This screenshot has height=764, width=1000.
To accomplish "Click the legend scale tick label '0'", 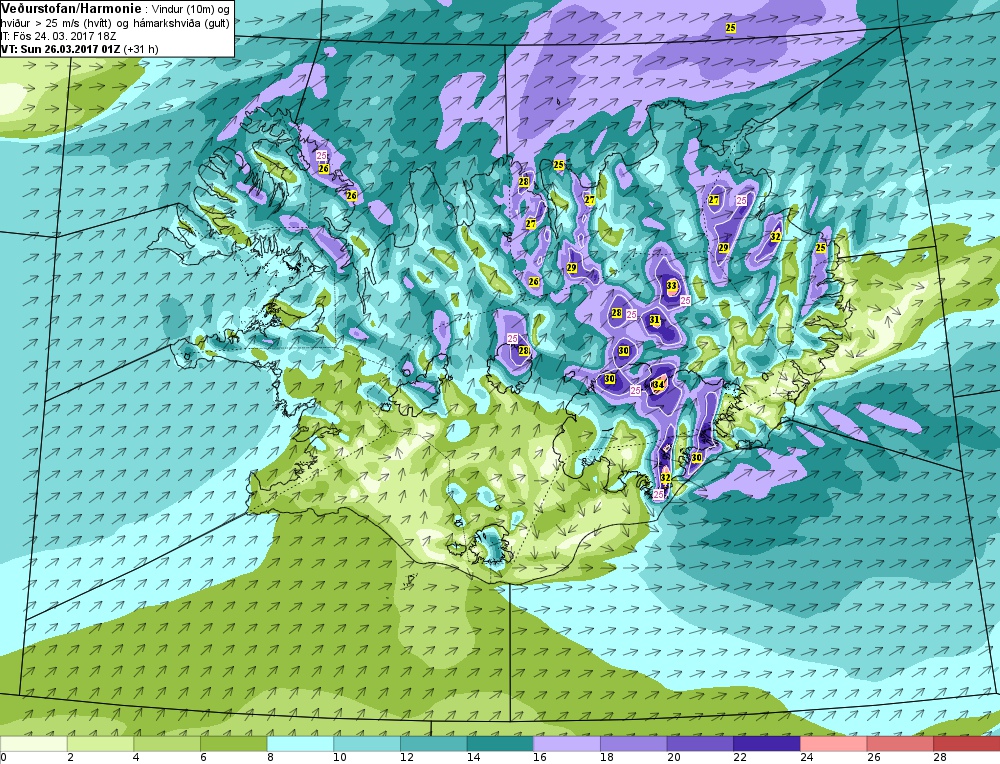I will 4,758.
